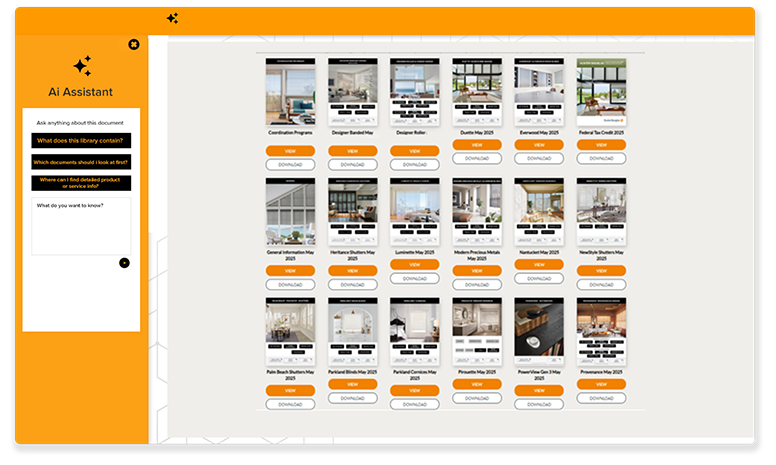Download General Information May 2025
Image resolution: width=776 pixels, height=465 pixels.
coord(291,284)
